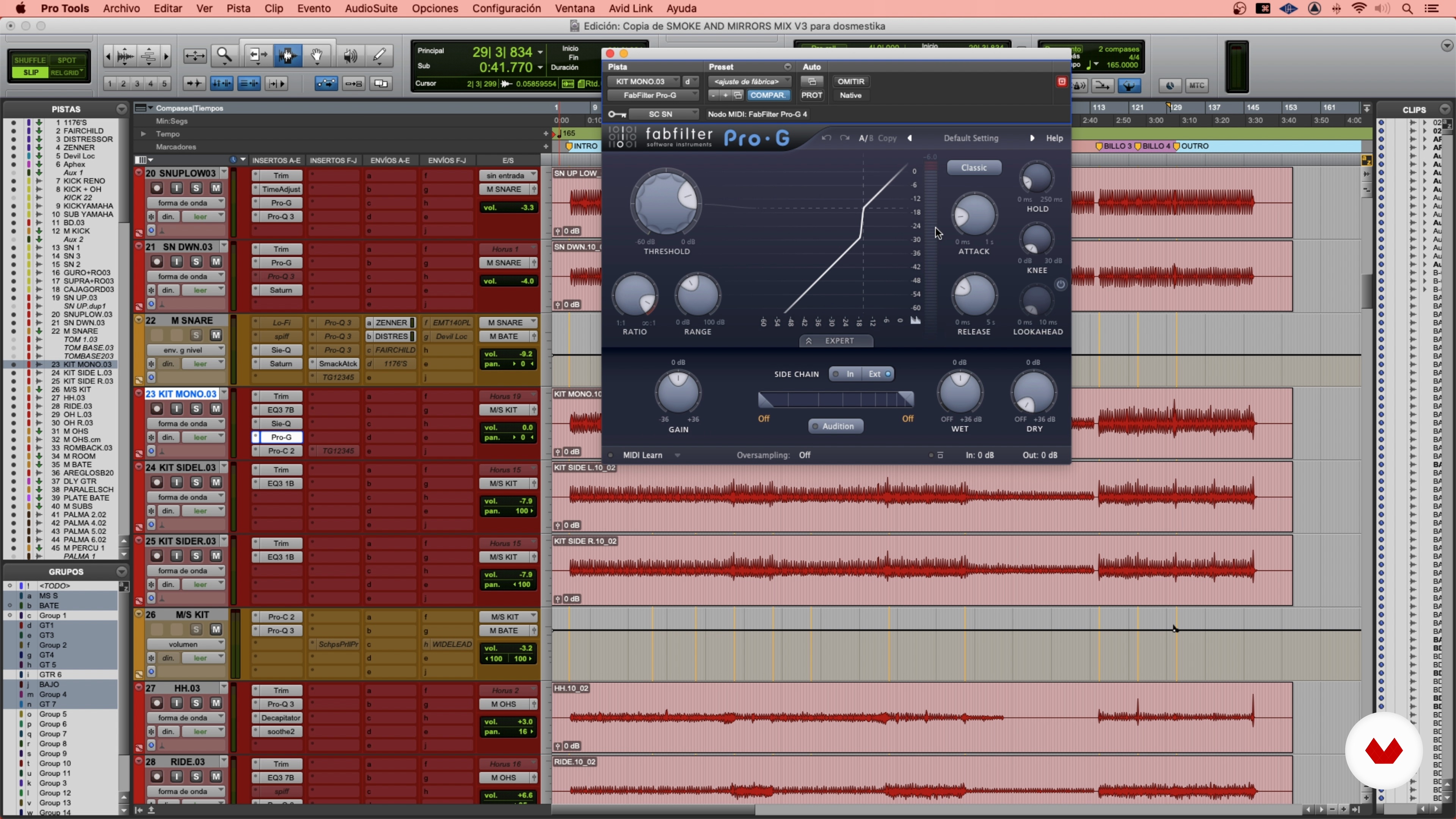Open ajuste de fábrica preset dropdown
Screen dimensions: 1456x819
coord(750,82)
